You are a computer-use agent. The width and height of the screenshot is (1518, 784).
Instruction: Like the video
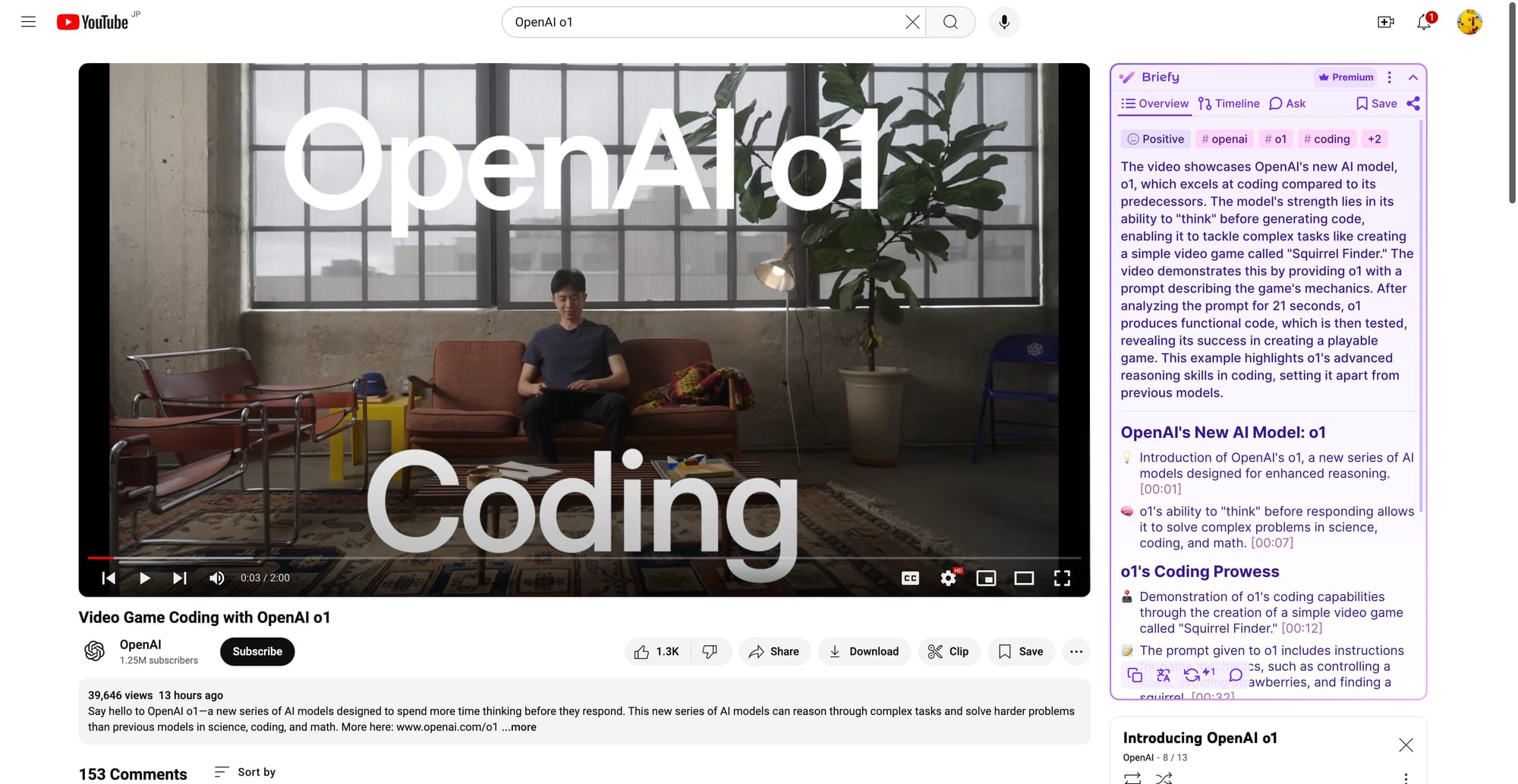(x=657, y=651)
